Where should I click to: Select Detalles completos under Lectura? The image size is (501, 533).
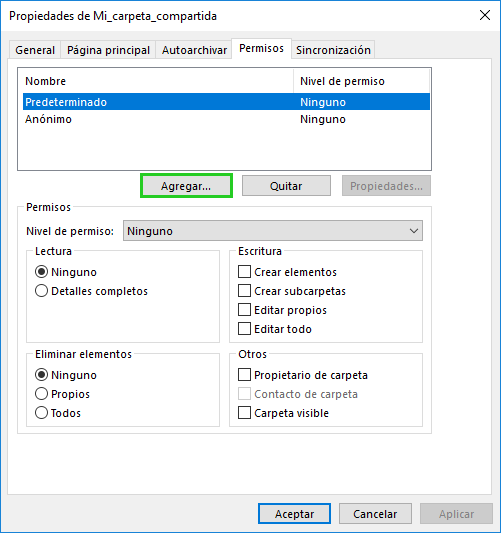pyautogui.click(x=91, y=291)
